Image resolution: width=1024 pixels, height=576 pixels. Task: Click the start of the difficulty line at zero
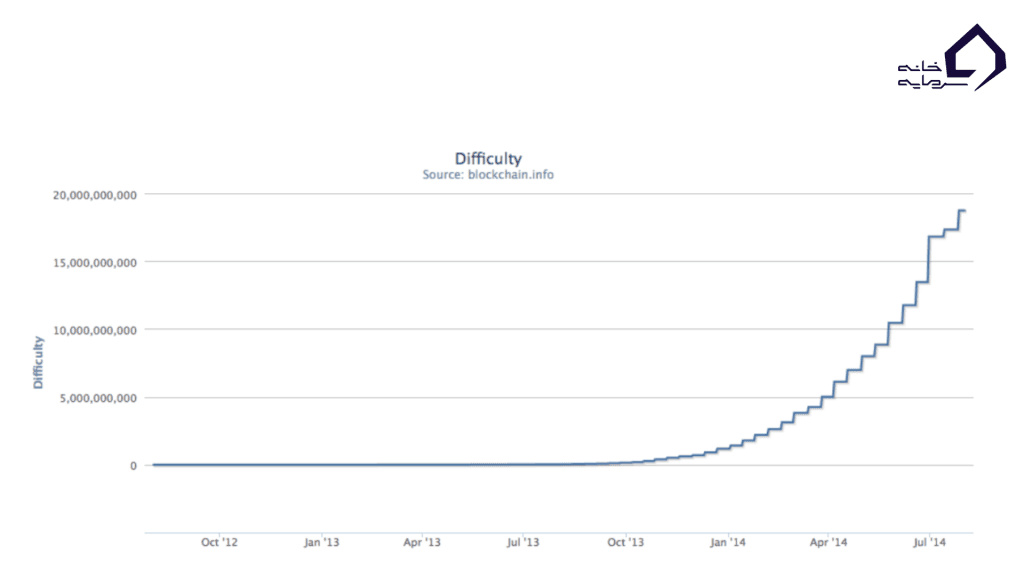[x=153, y=465]
